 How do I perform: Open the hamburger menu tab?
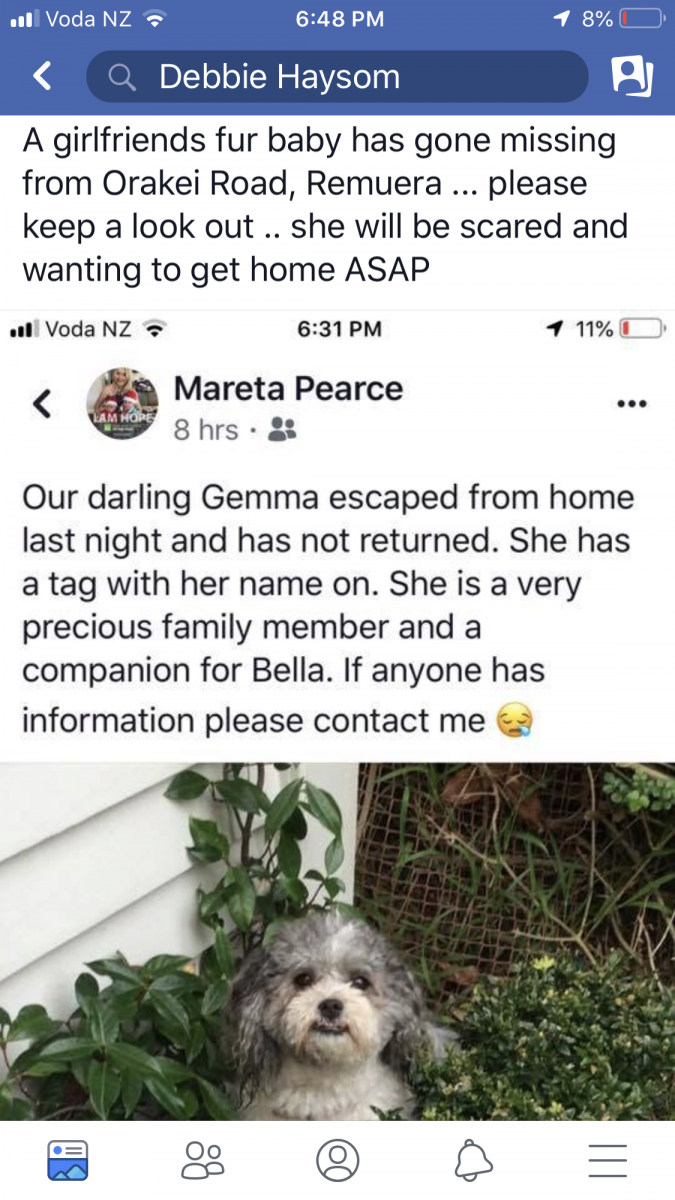click(x=607, y=1160)
